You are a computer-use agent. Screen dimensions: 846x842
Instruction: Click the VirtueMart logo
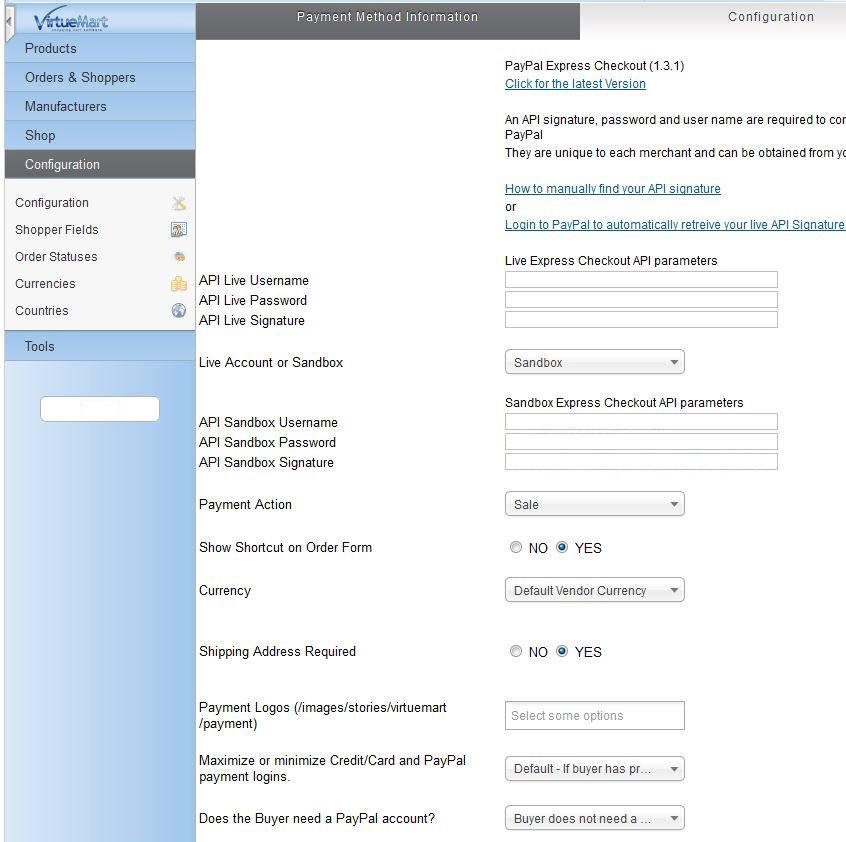pyautogui.click(x=71, y=20)
